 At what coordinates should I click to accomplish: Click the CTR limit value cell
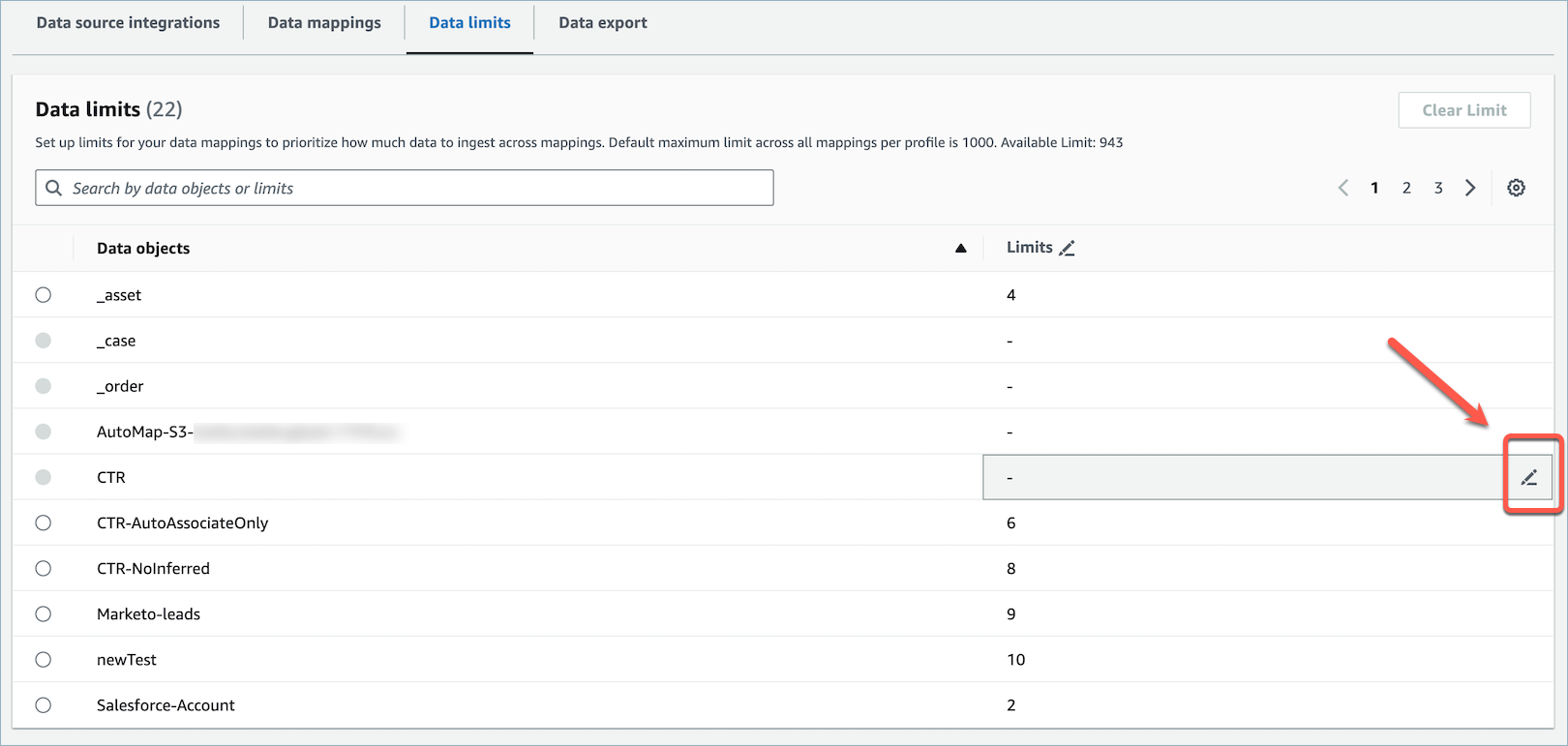tap(1239, 477)
